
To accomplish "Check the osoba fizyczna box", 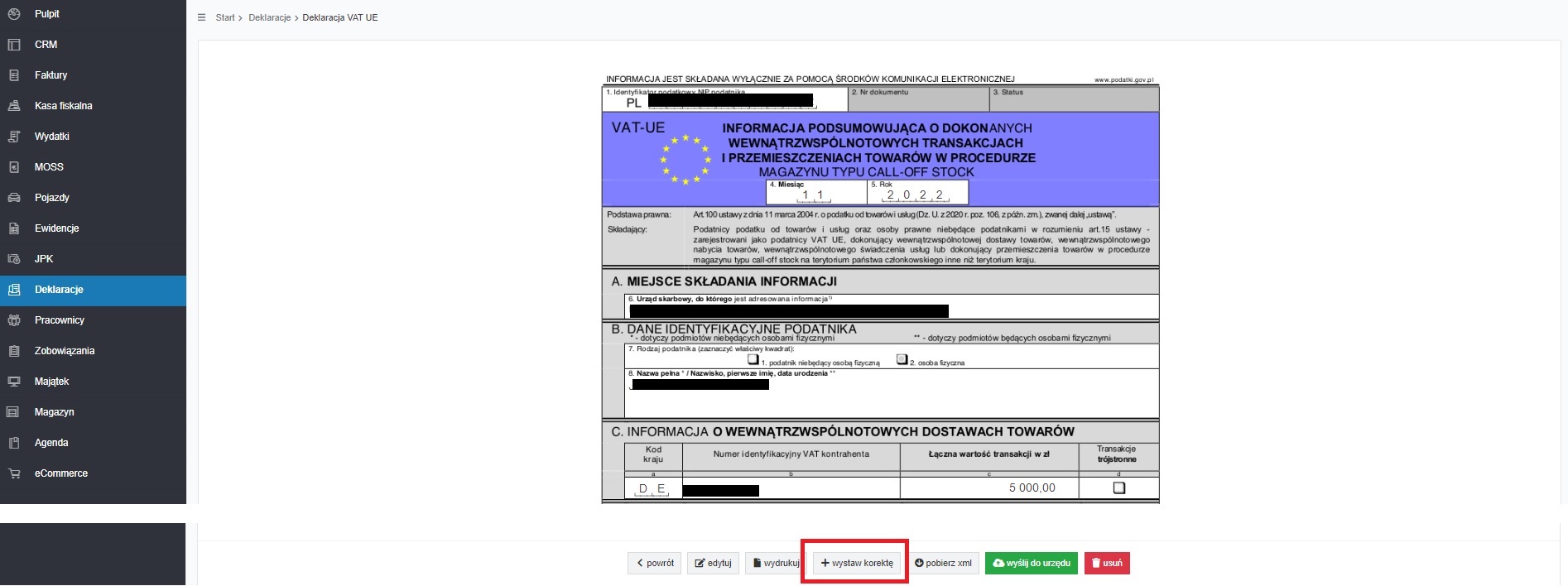I will pyautogui.click(x=902, y=359).
